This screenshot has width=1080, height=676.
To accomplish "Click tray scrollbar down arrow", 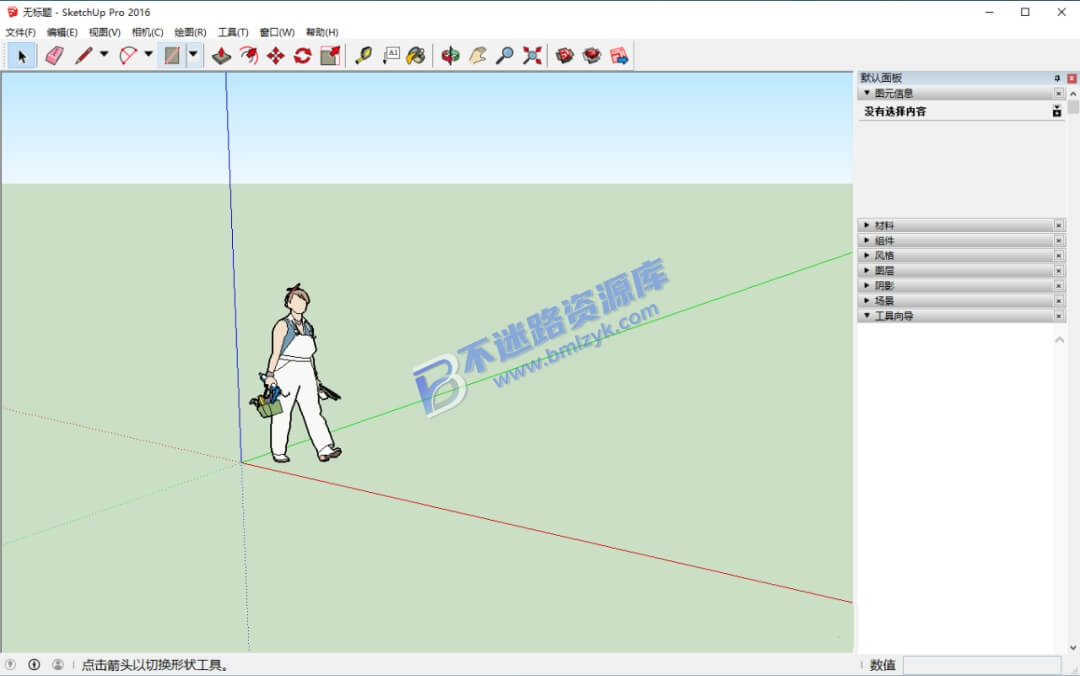I will tap(1073, 648).
